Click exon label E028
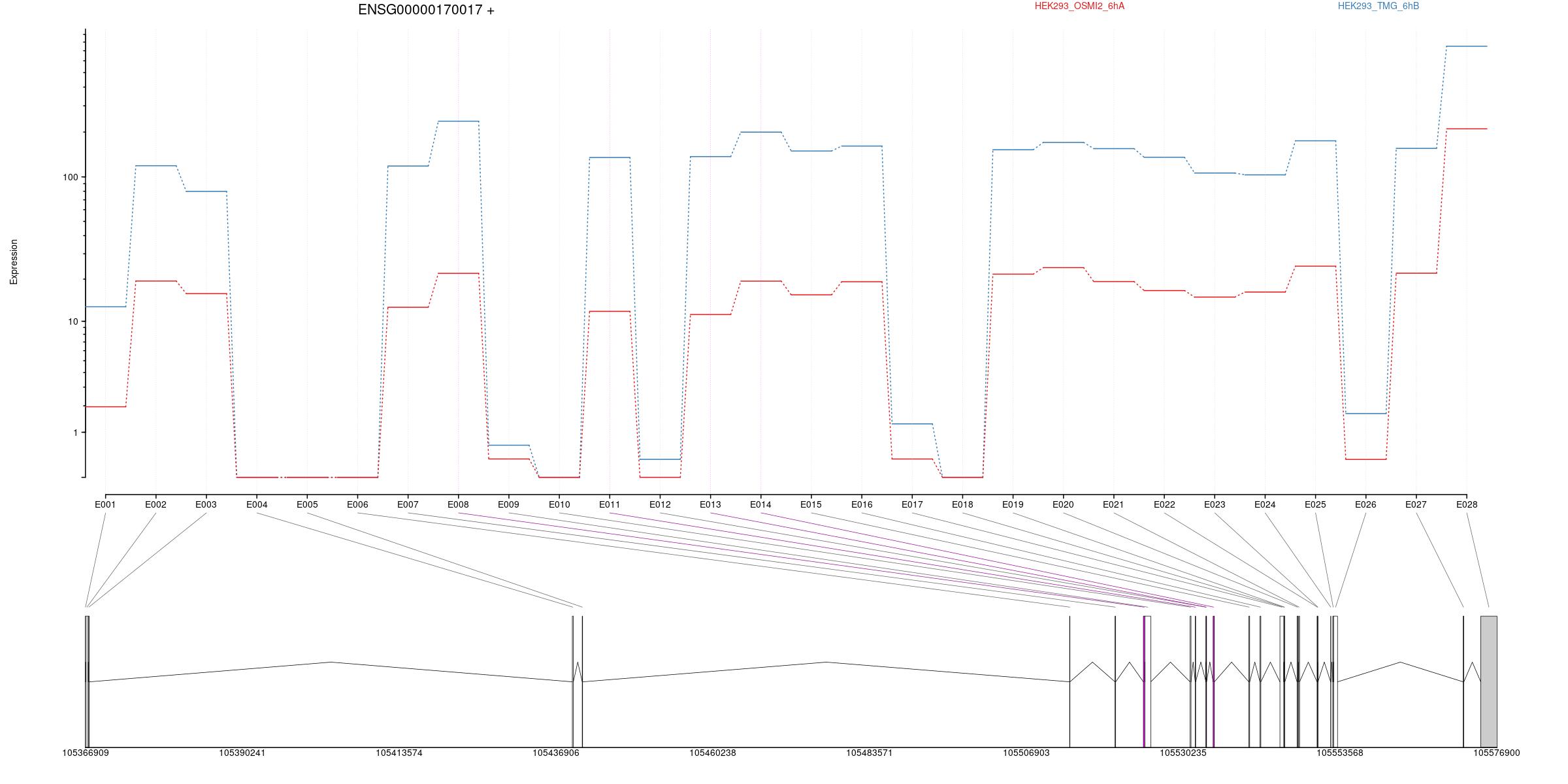Screen dimensions: 1568x784 coord(1467,504)
